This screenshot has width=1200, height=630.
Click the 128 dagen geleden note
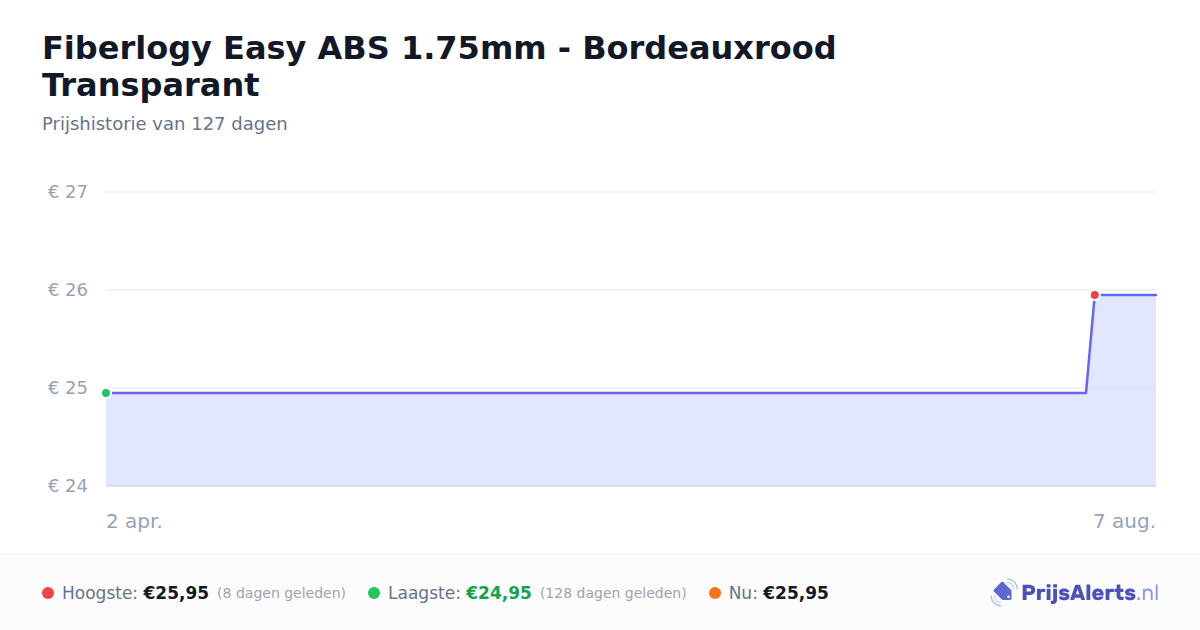pos(613,593)
